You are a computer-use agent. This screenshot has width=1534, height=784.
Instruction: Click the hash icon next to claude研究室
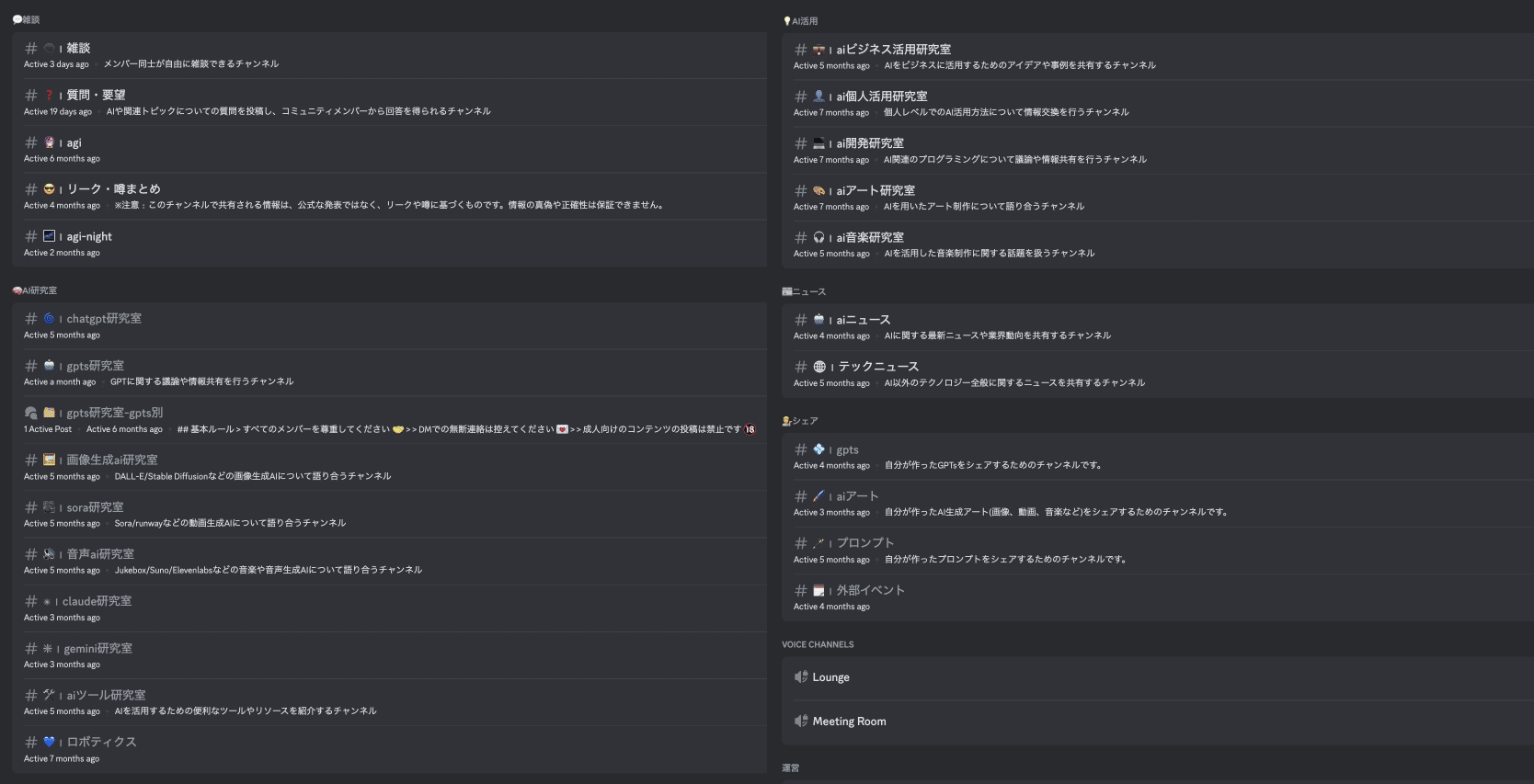pyautogui.click(x=31, y=602)
